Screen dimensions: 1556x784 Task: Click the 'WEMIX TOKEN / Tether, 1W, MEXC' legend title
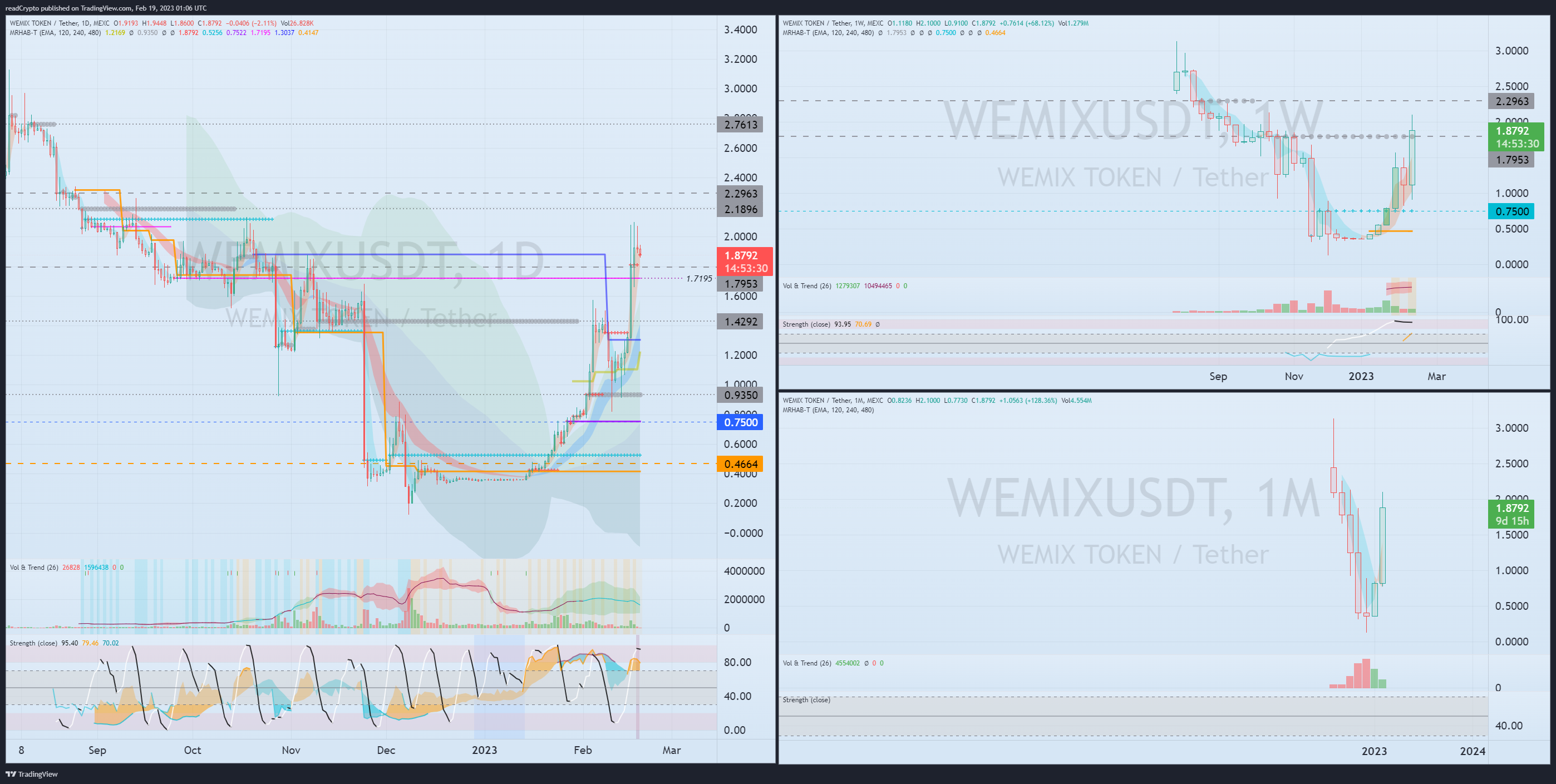coord(833,23)
